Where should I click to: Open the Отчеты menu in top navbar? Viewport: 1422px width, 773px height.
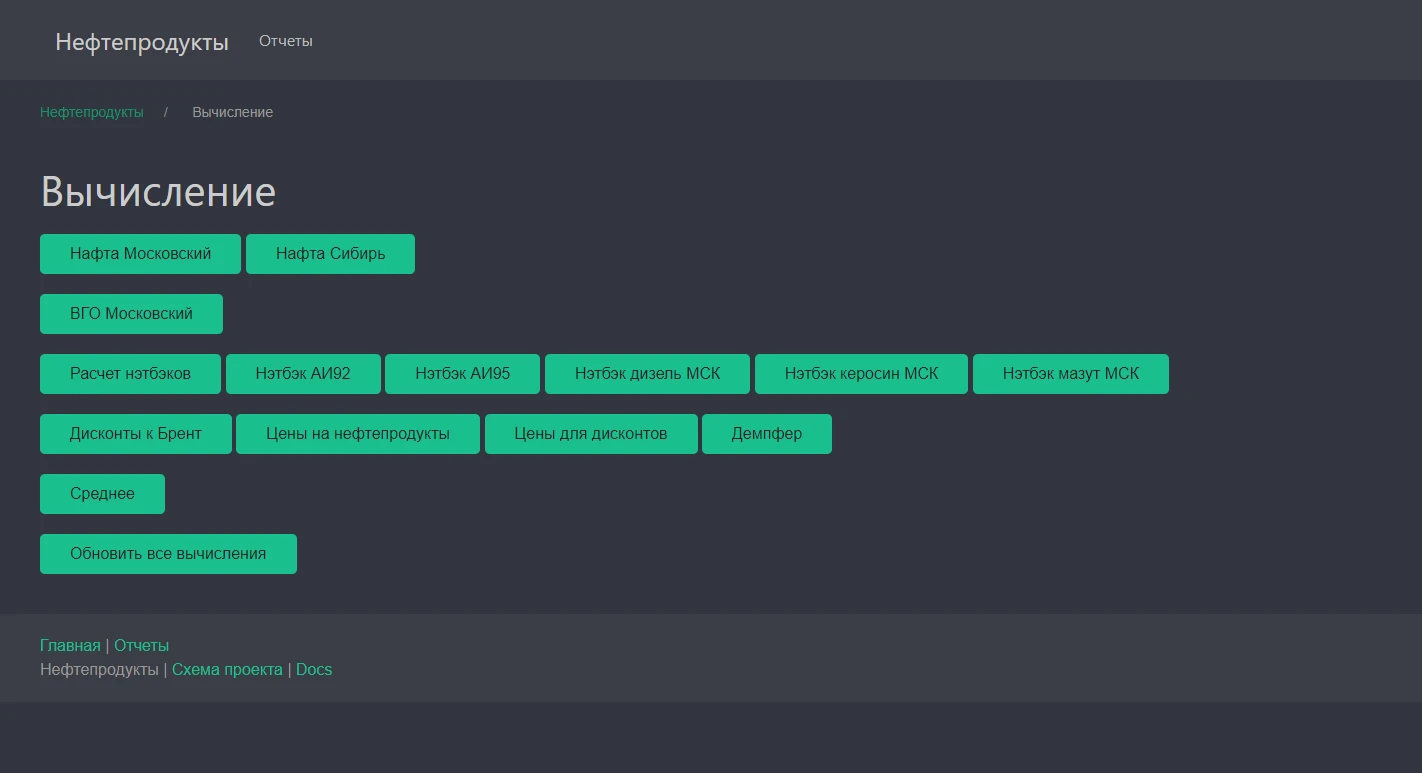coord(286,41)
